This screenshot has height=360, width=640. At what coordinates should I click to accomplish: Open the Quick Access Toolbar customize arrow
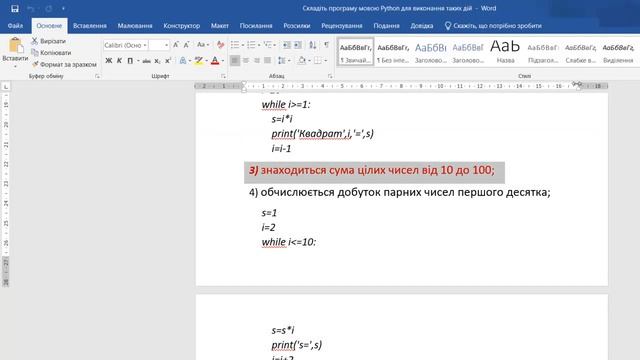tap(63, 9)
